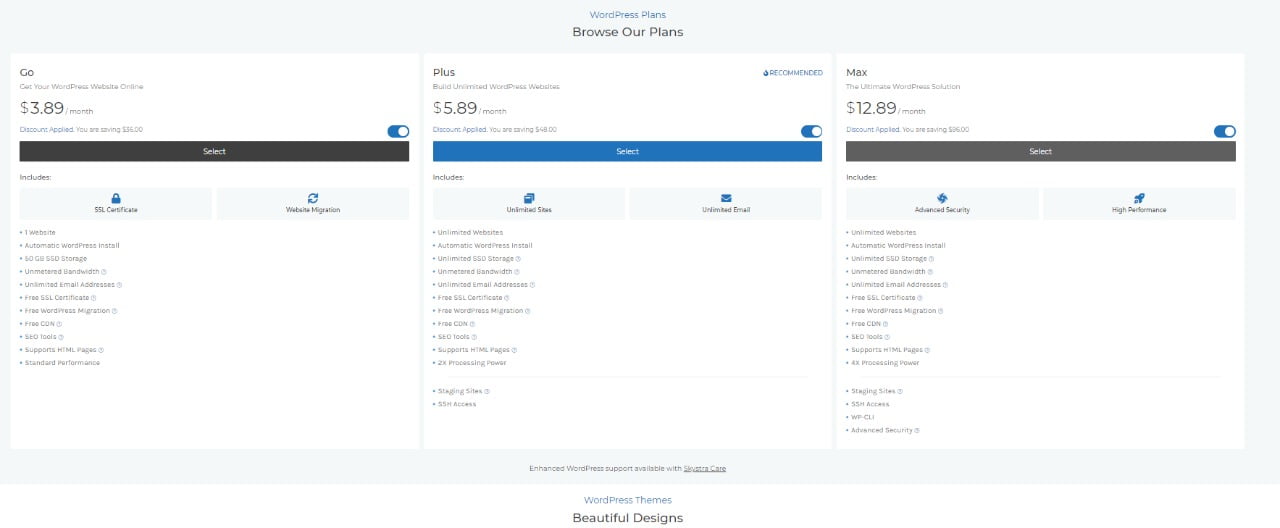Image resolution: width=1280 pixels, height=528 pixels.
Task: Select the Plus plan
Action: pos(627,151)
